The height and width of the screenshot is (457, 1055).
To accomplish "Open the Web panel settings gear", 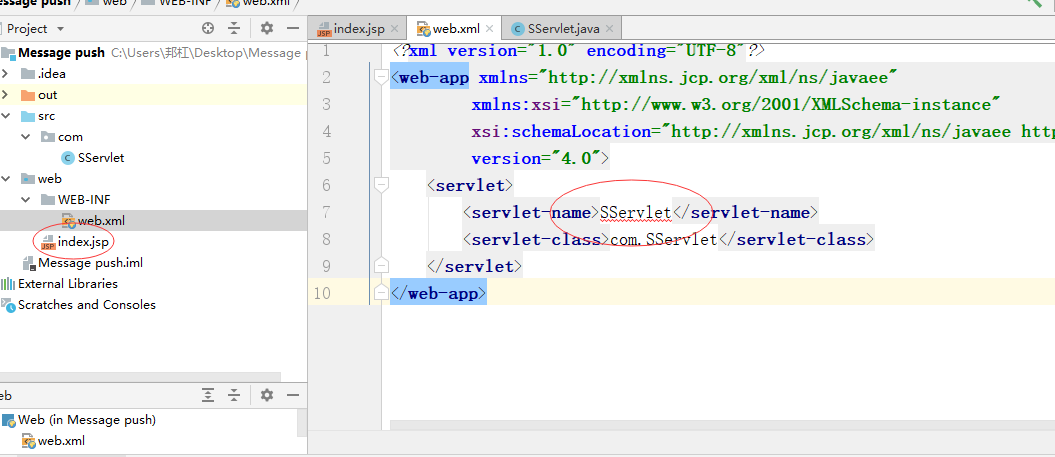I will [x=267, y=395].
